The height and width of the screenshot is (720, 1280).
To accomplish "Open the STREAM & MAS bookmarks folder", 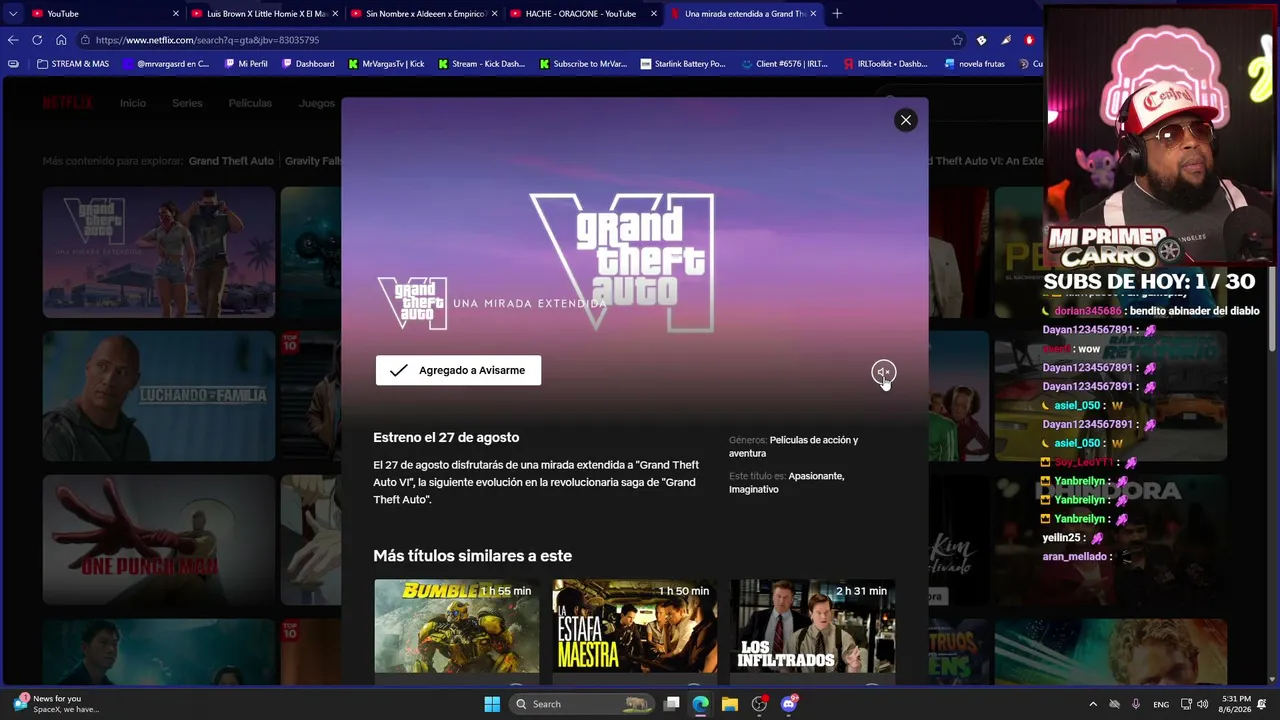I will pos(73,64).
